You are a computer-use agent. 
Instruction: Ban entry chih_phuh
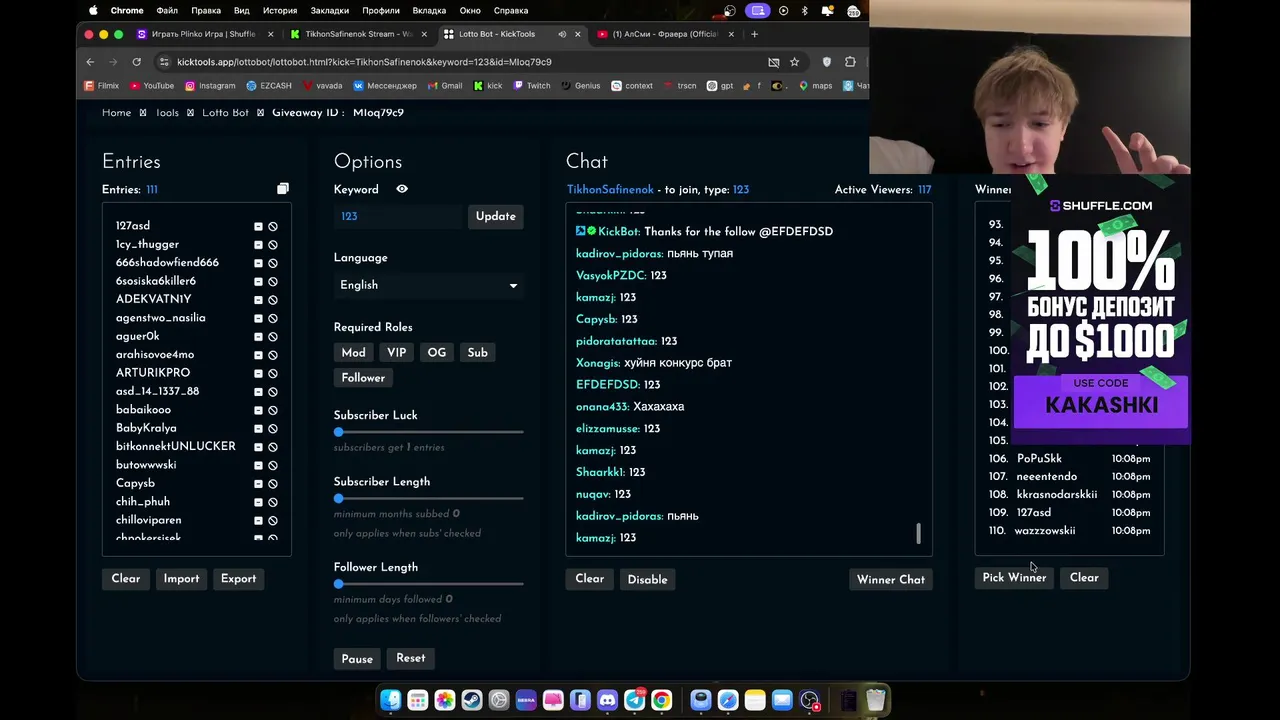point(273,502)
